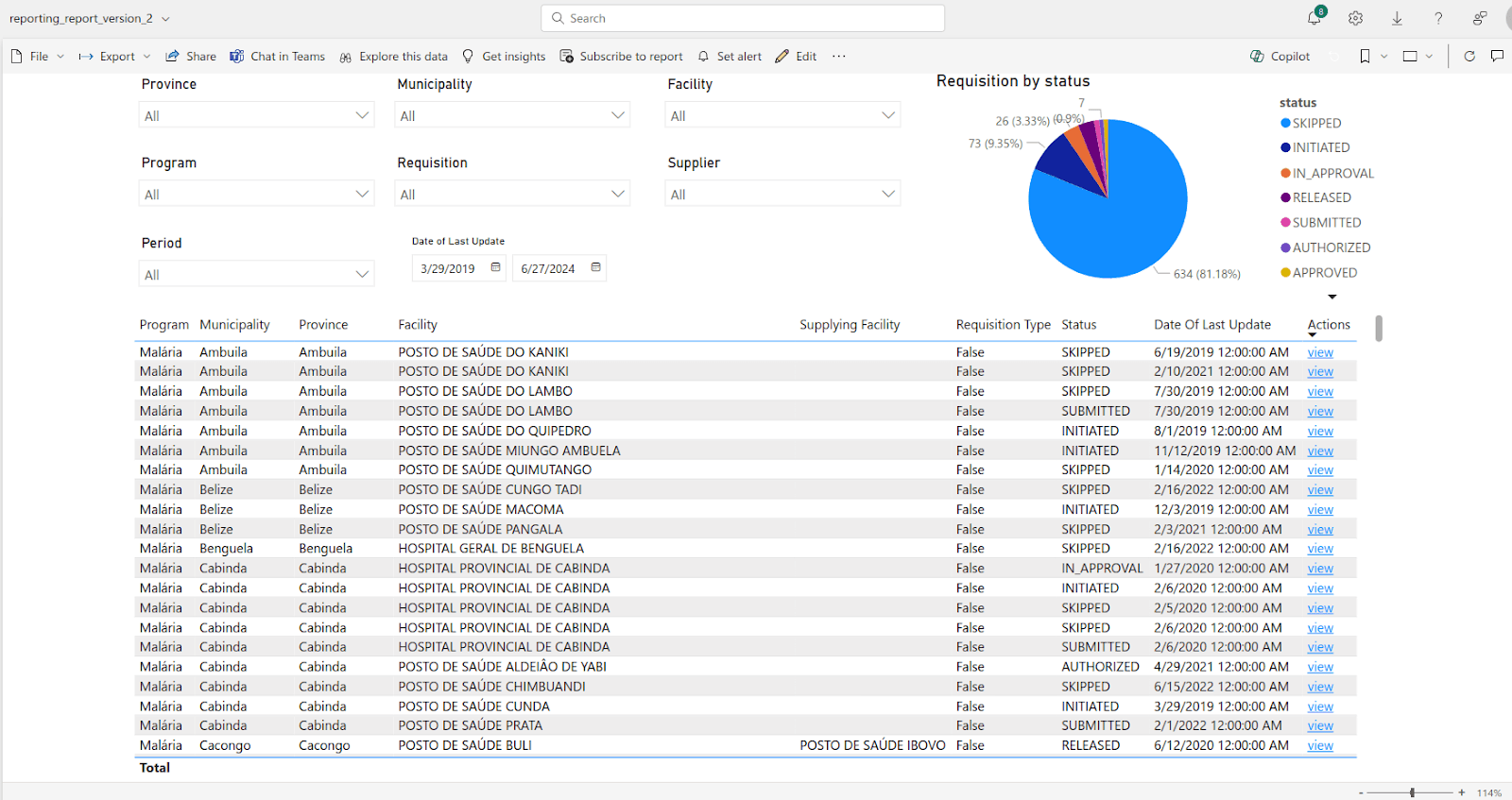Click Get insights

(x=504, y=57)
